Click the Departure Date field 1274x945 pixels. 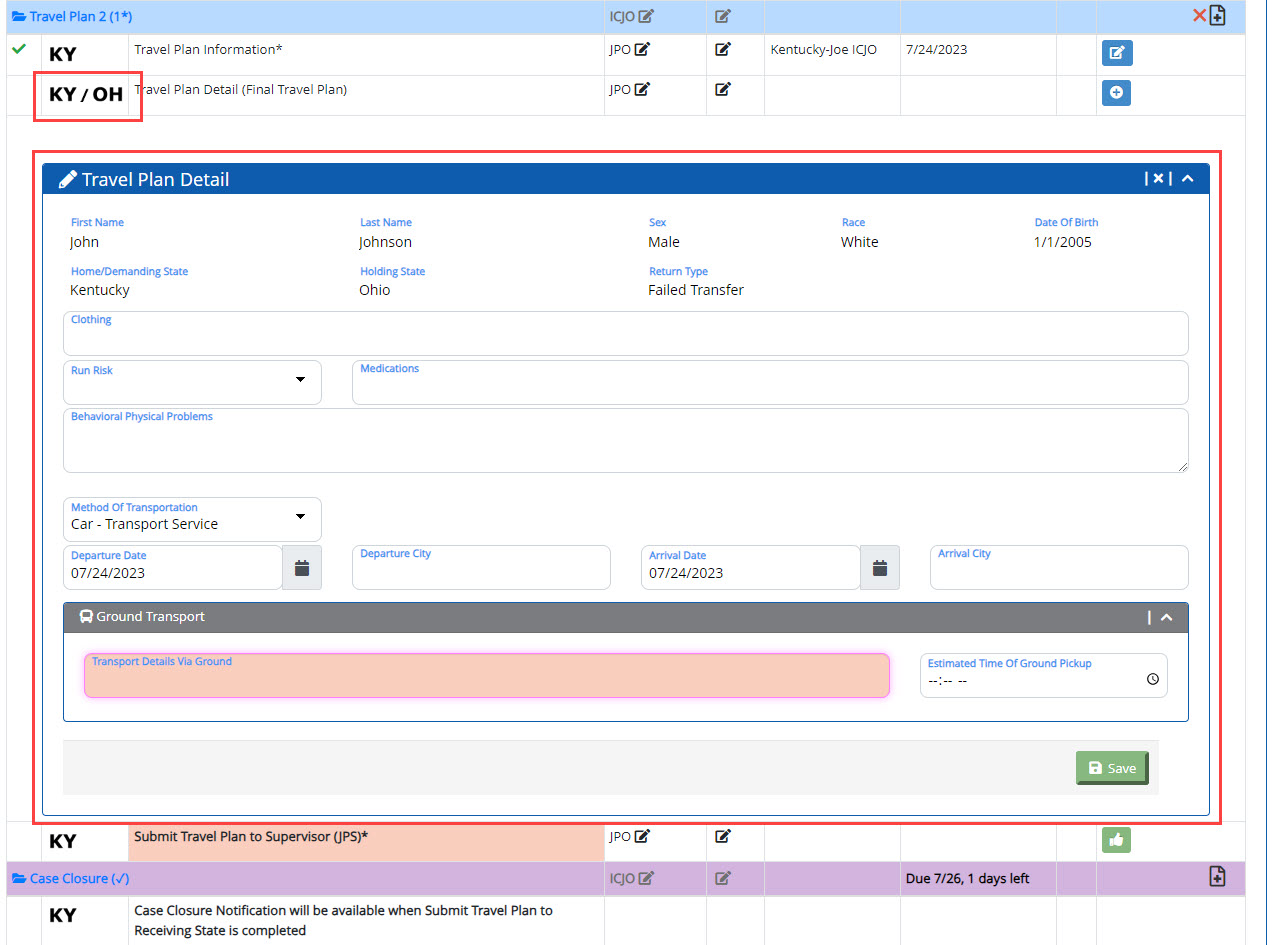172,567
